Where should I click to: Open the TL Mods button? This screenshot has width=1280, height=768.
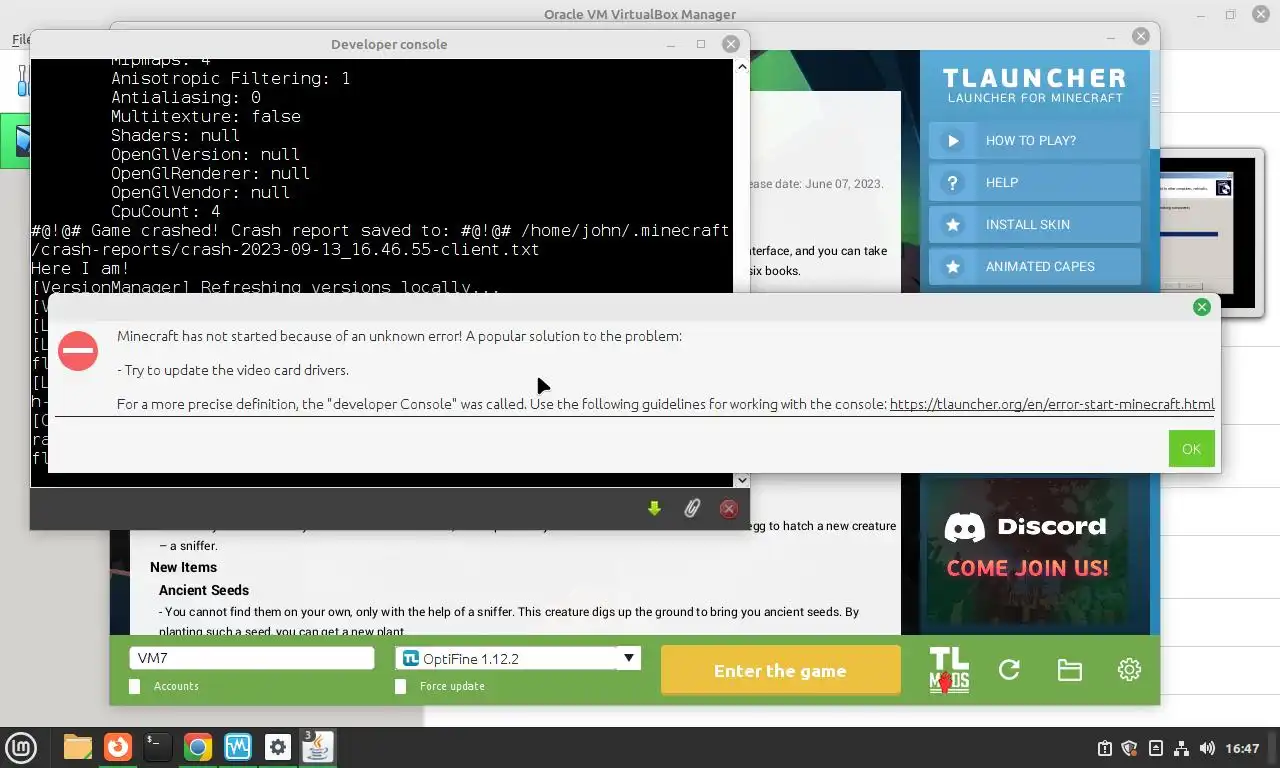tap(949, 670)
